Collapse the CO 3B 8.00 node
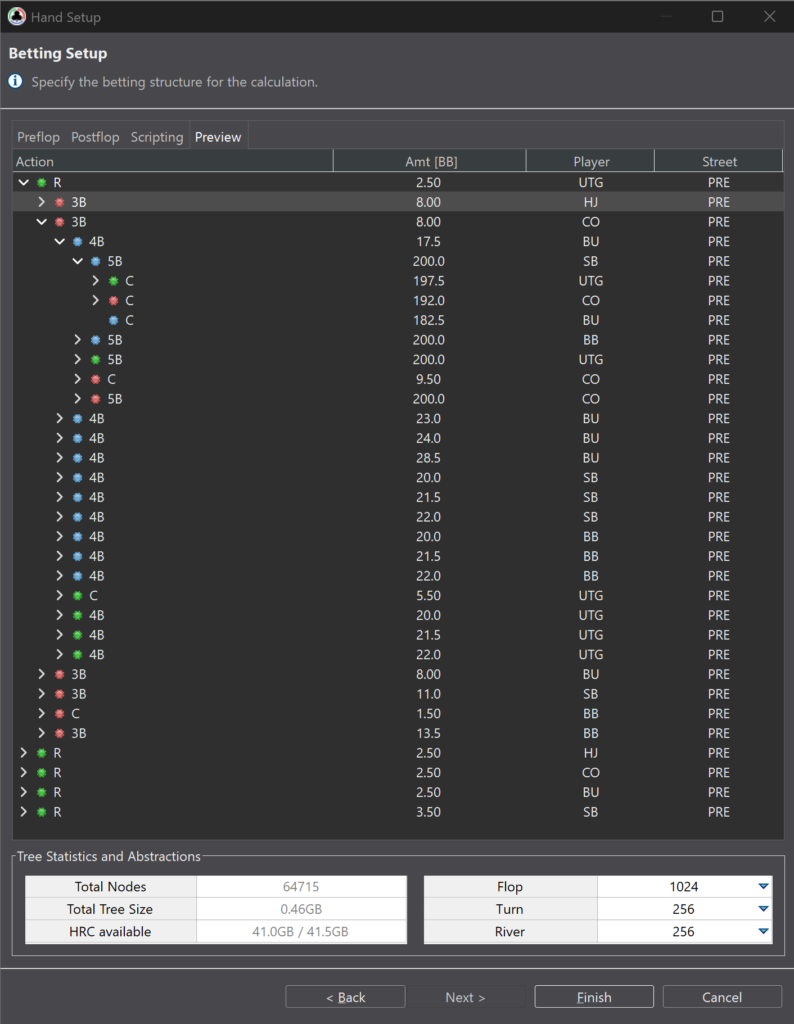Image resolution: width=794 pixels, height=1024 pixels. pos(42,222)
